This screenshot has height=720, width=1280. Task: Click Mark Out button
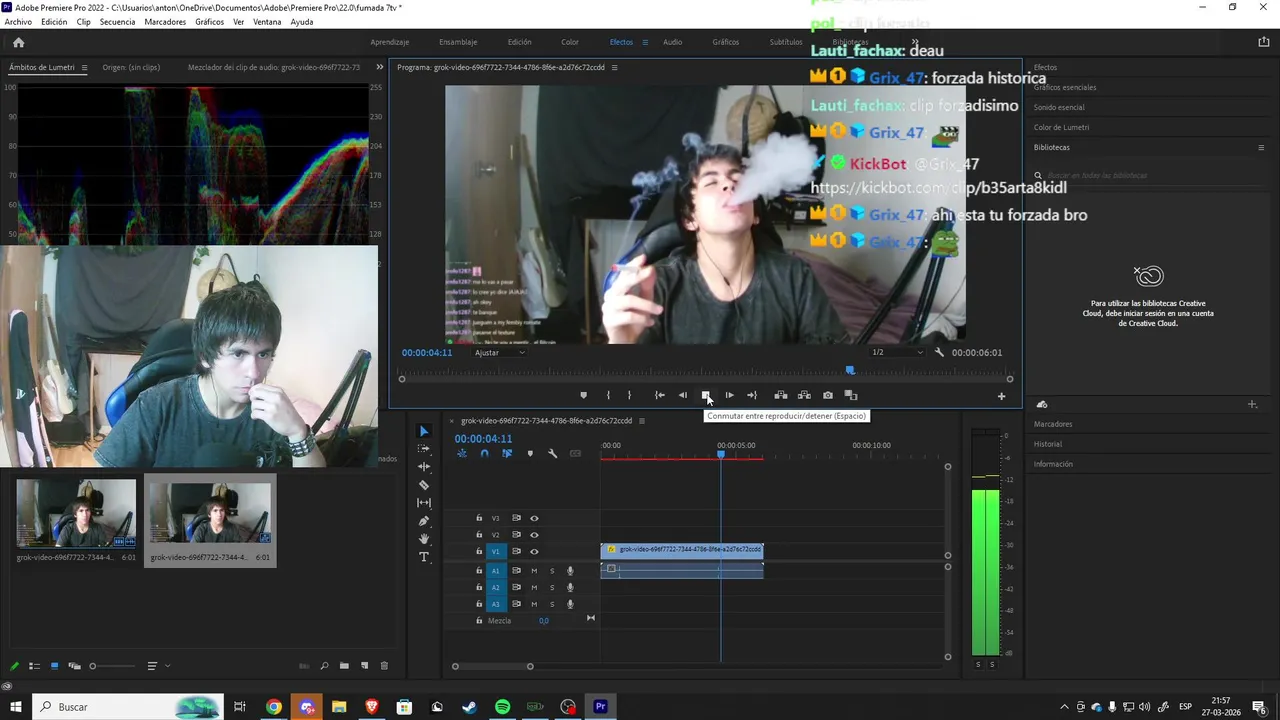point(629,395)
